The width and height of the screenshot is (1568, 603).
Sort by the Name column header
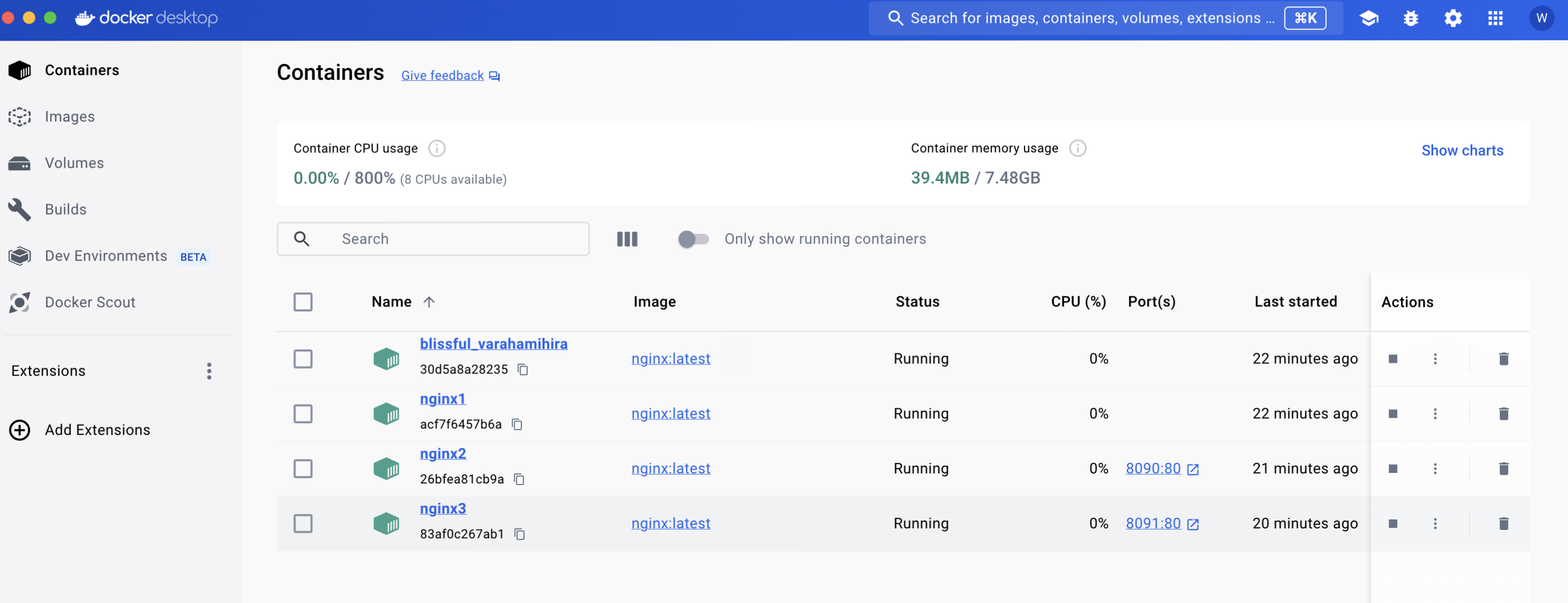pyautogui.click(x=403, y=301)
